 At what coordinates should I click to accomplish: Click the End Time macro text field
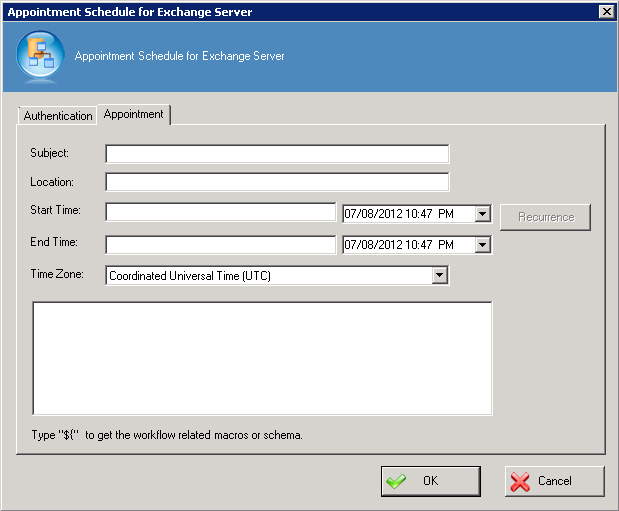[x=221, y=245]
